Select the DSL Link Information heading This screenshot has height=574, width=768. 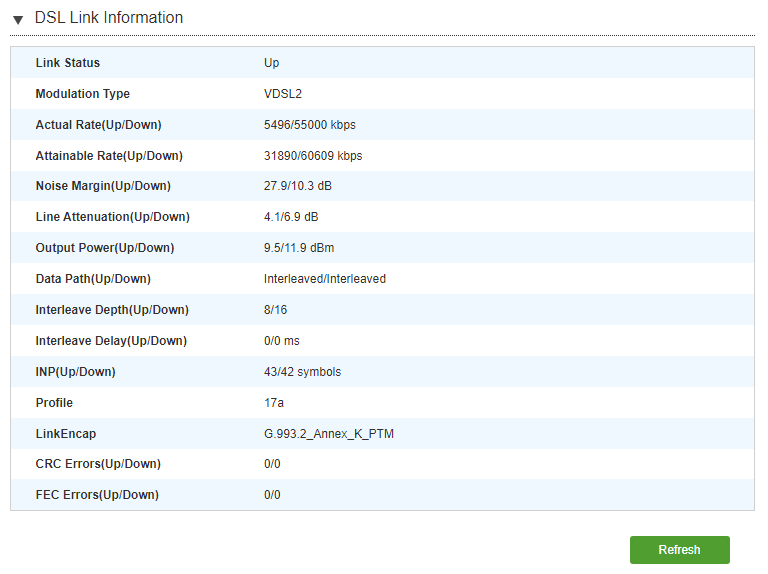click(109, 18)
